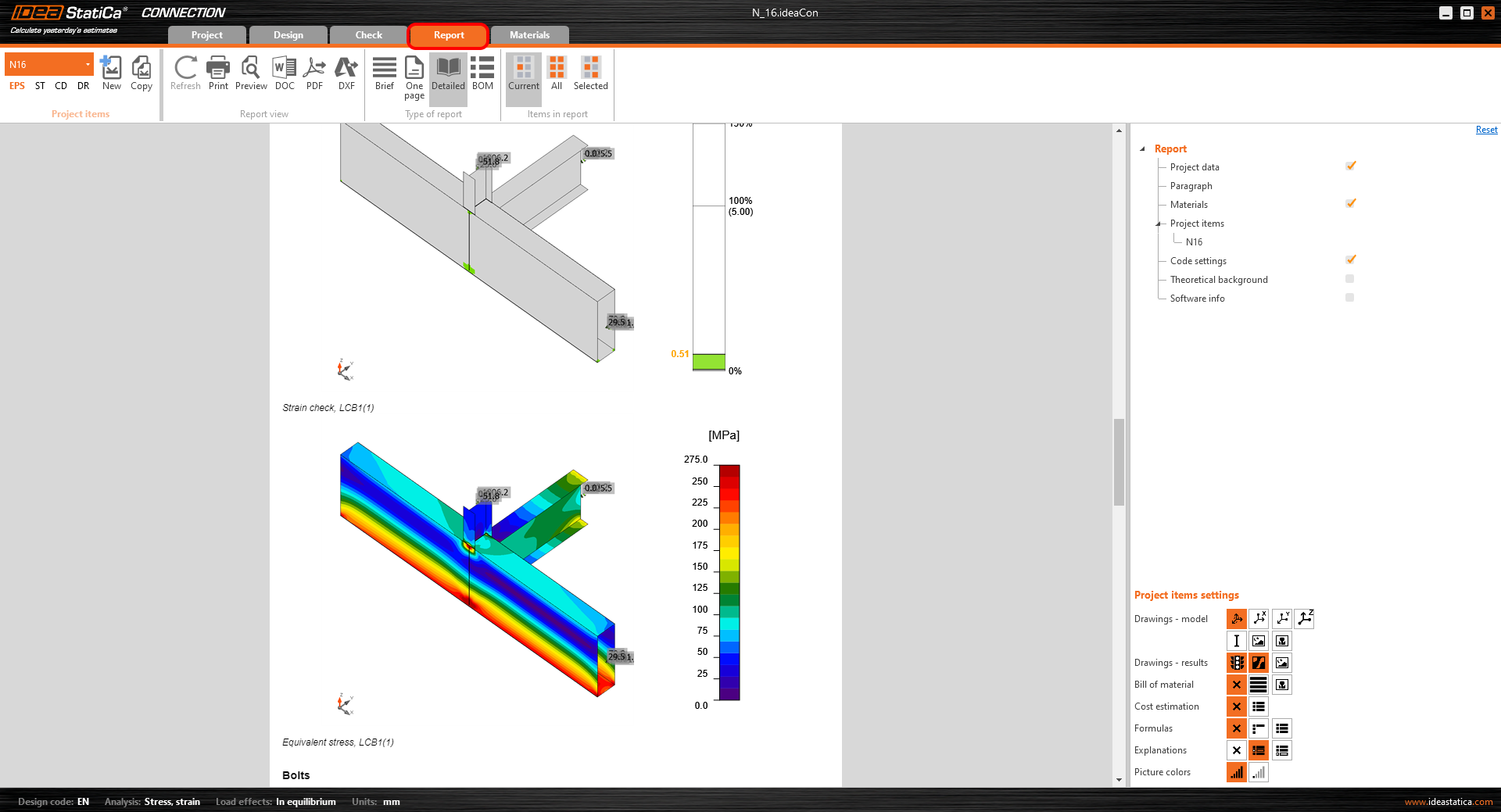Reset the report settings
The width and height of the screenshot is (1501, 812).
[1486, 129]
